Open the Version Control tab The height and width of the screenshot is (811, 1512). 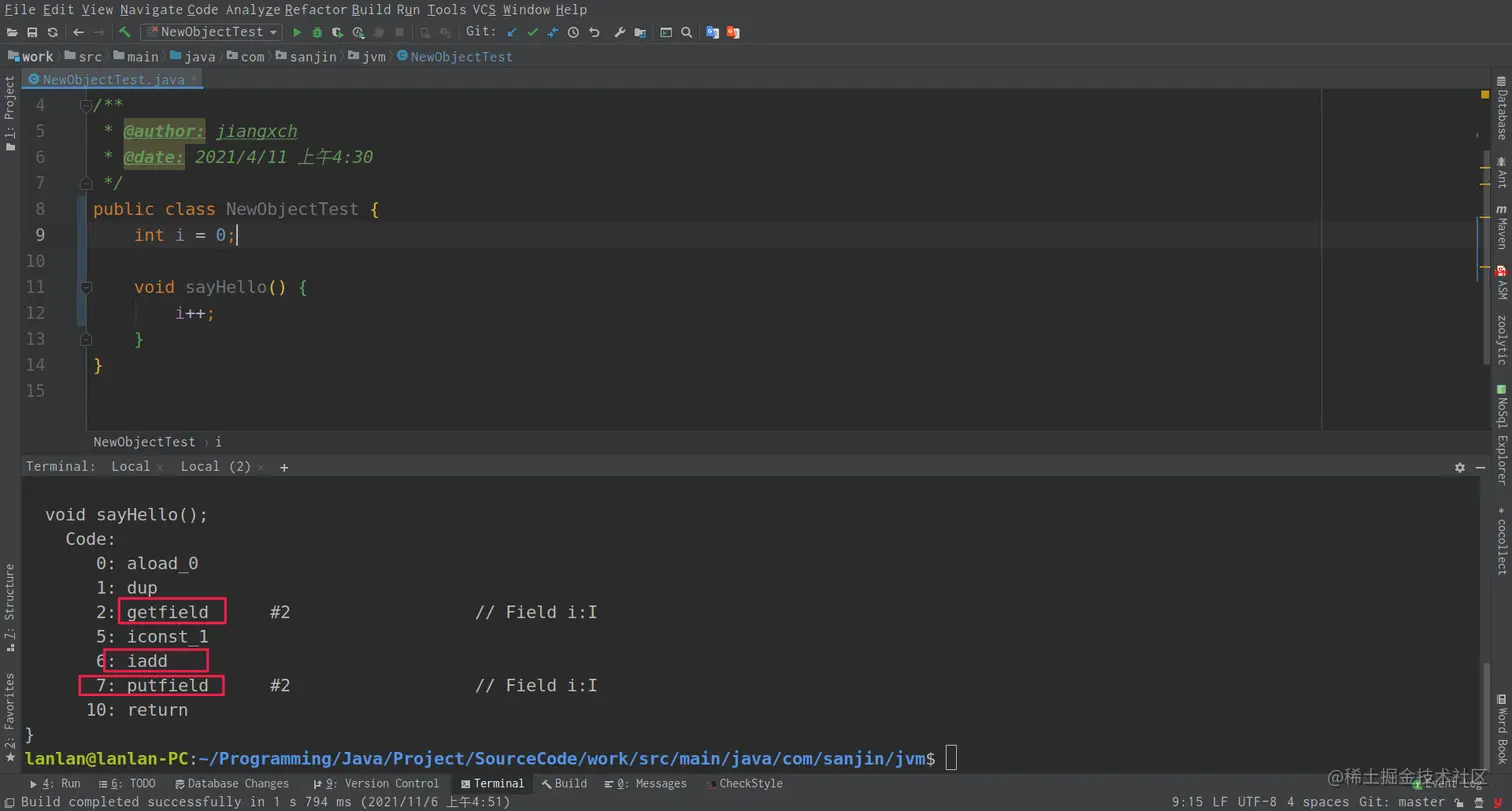[376, 784]
